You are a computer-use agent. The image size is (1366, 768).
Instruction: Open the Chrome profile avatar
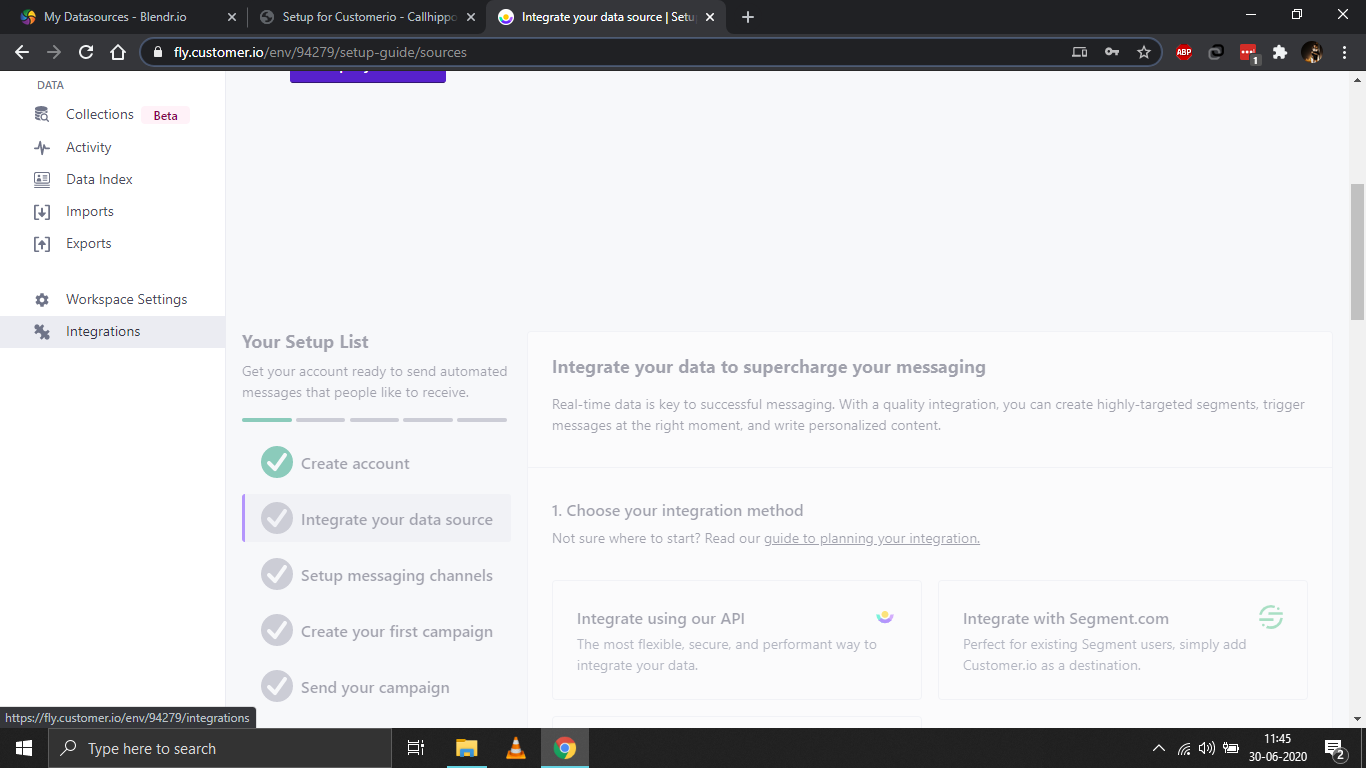point(1312,52)
